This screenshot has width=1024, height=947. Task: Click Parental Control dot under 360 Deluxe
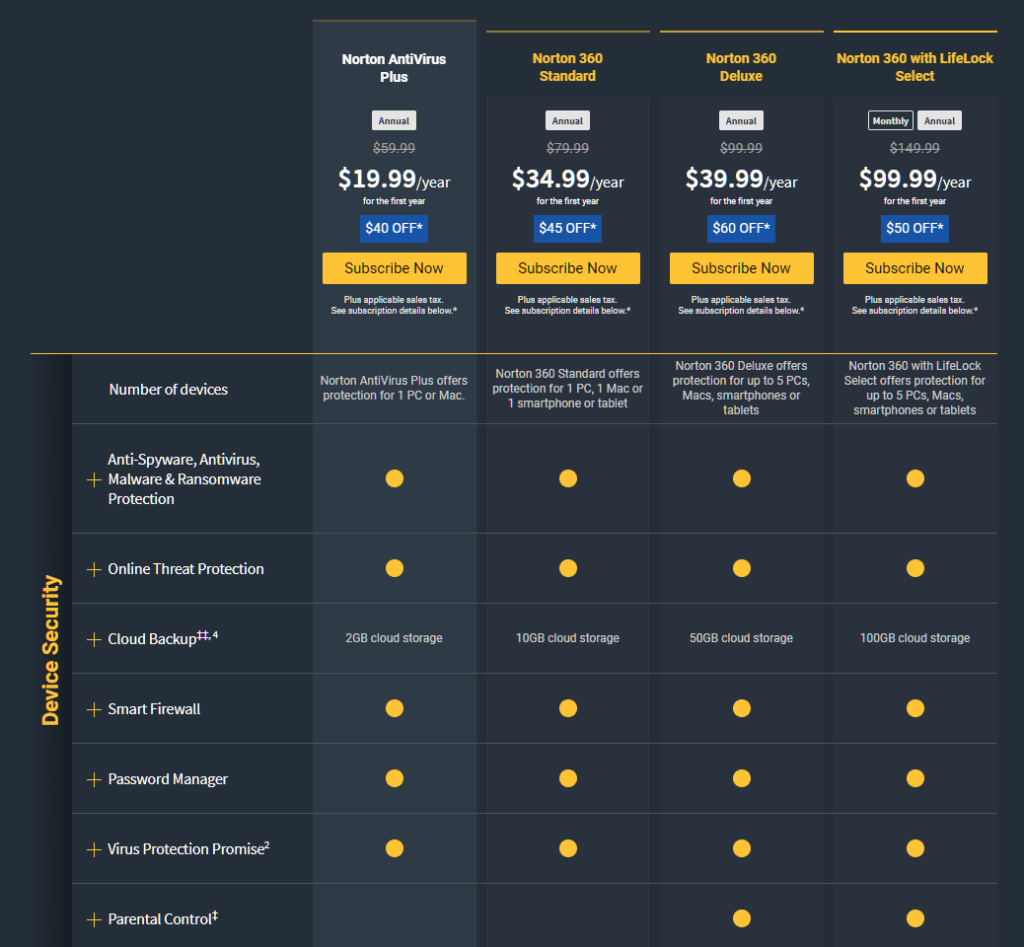coord(742,918)
